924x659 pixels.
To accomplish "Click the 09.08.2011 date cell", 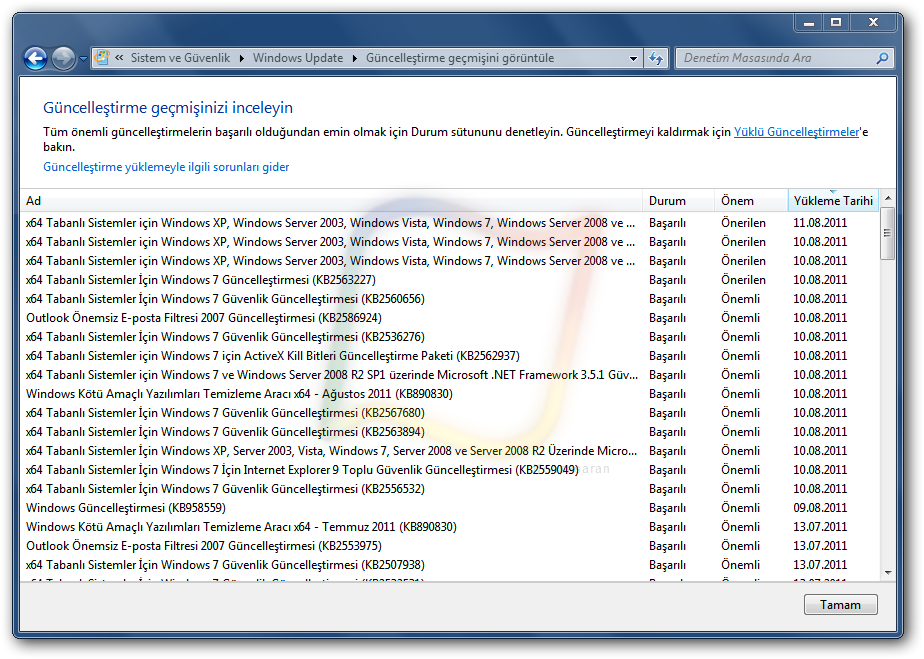I will click(820, 508).
